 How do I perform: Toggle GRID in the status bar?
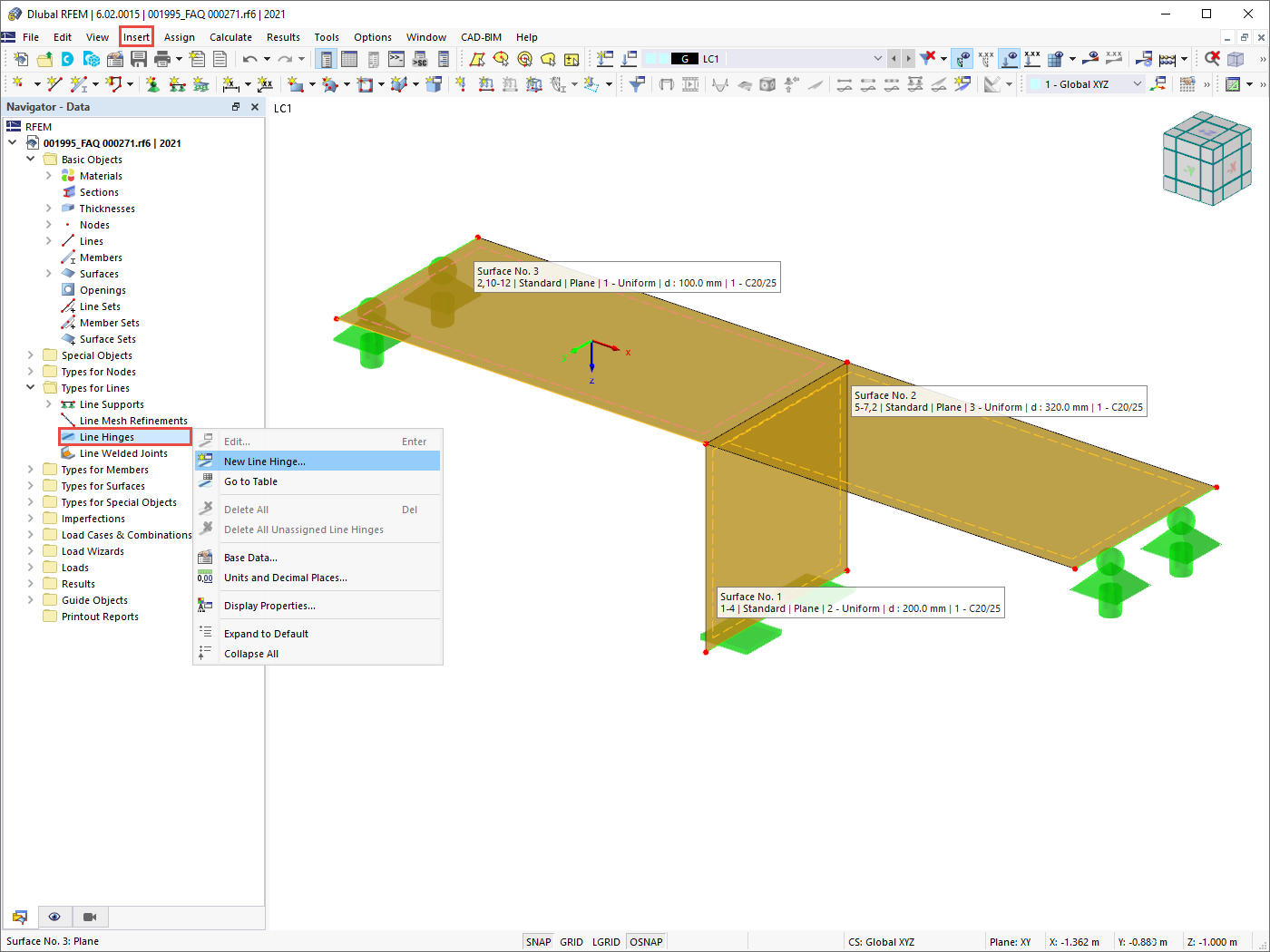click(x=571, y=942)
